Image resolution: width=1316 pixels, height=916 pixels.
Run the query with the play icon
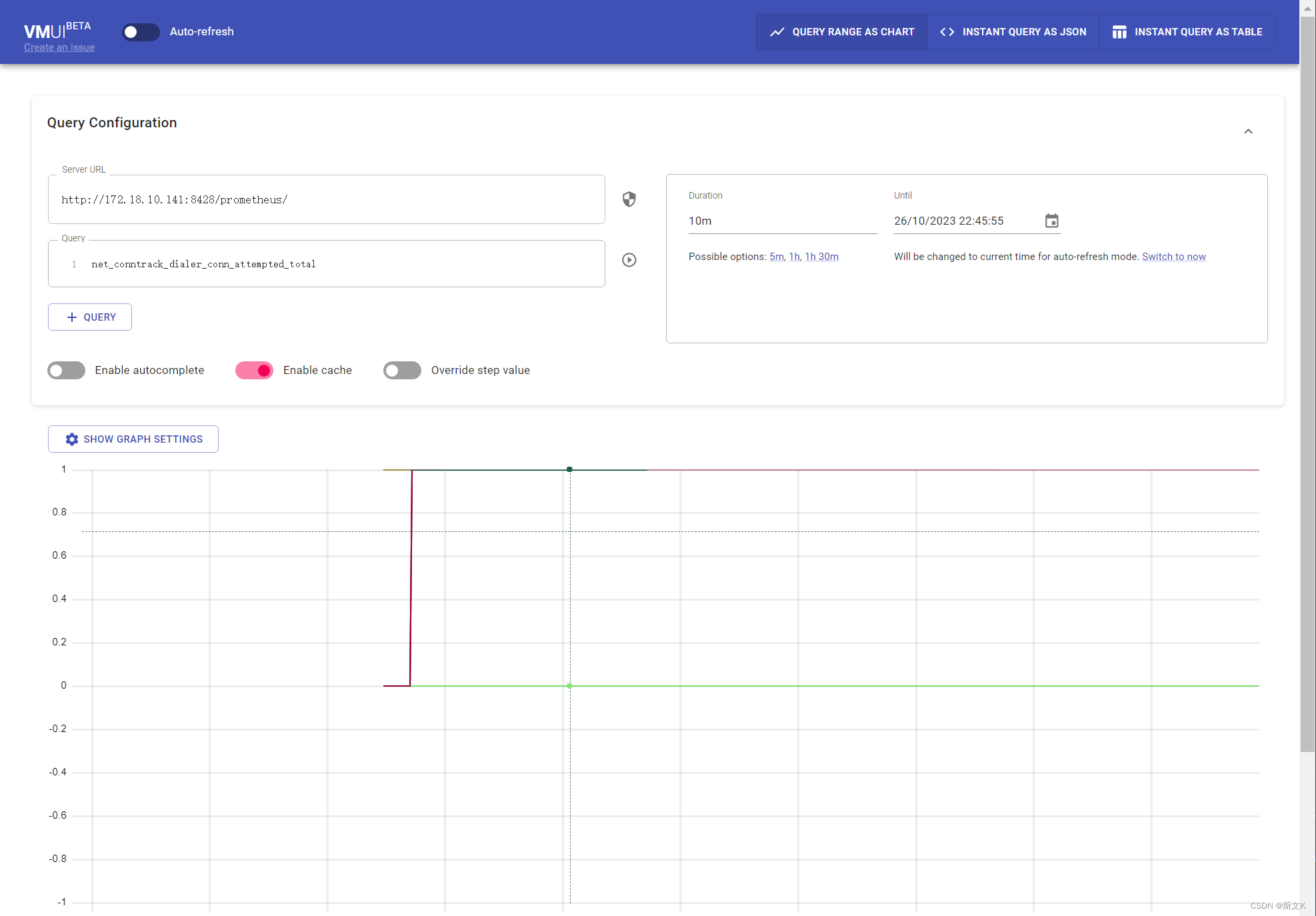[629, 260]
